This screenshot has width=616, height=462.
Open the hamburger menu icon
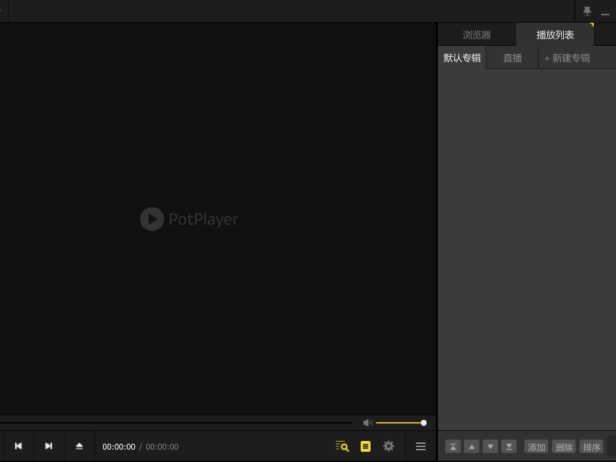[x=421, y=446]
